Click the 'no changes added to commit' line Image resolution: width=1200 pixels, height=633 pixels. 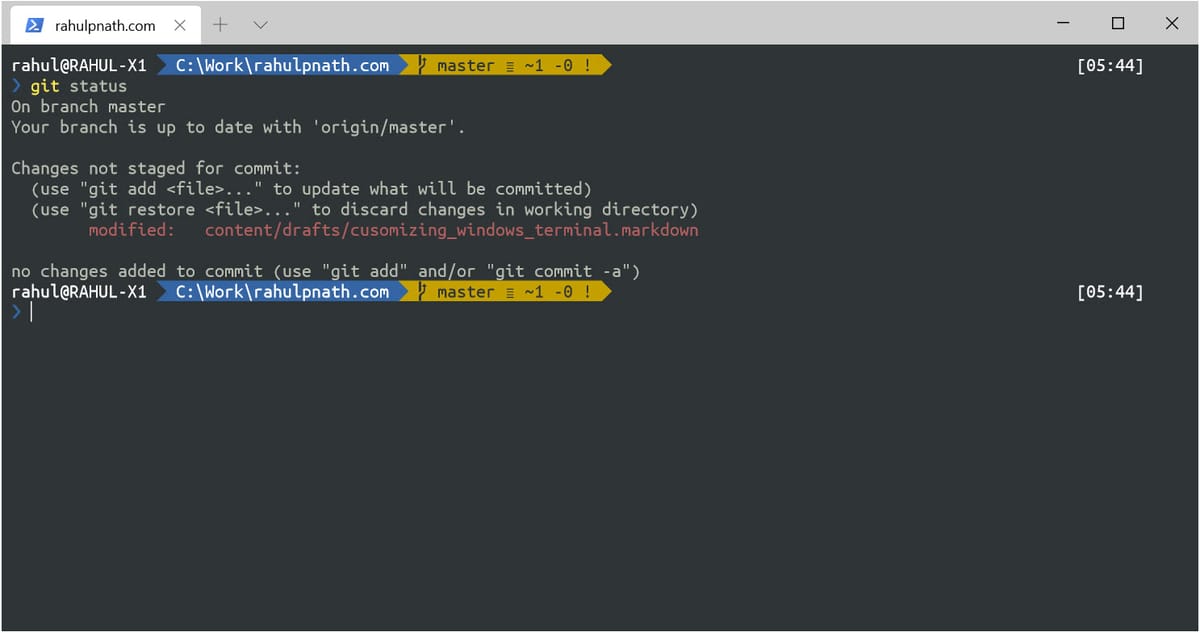click(x=325, y=271)
